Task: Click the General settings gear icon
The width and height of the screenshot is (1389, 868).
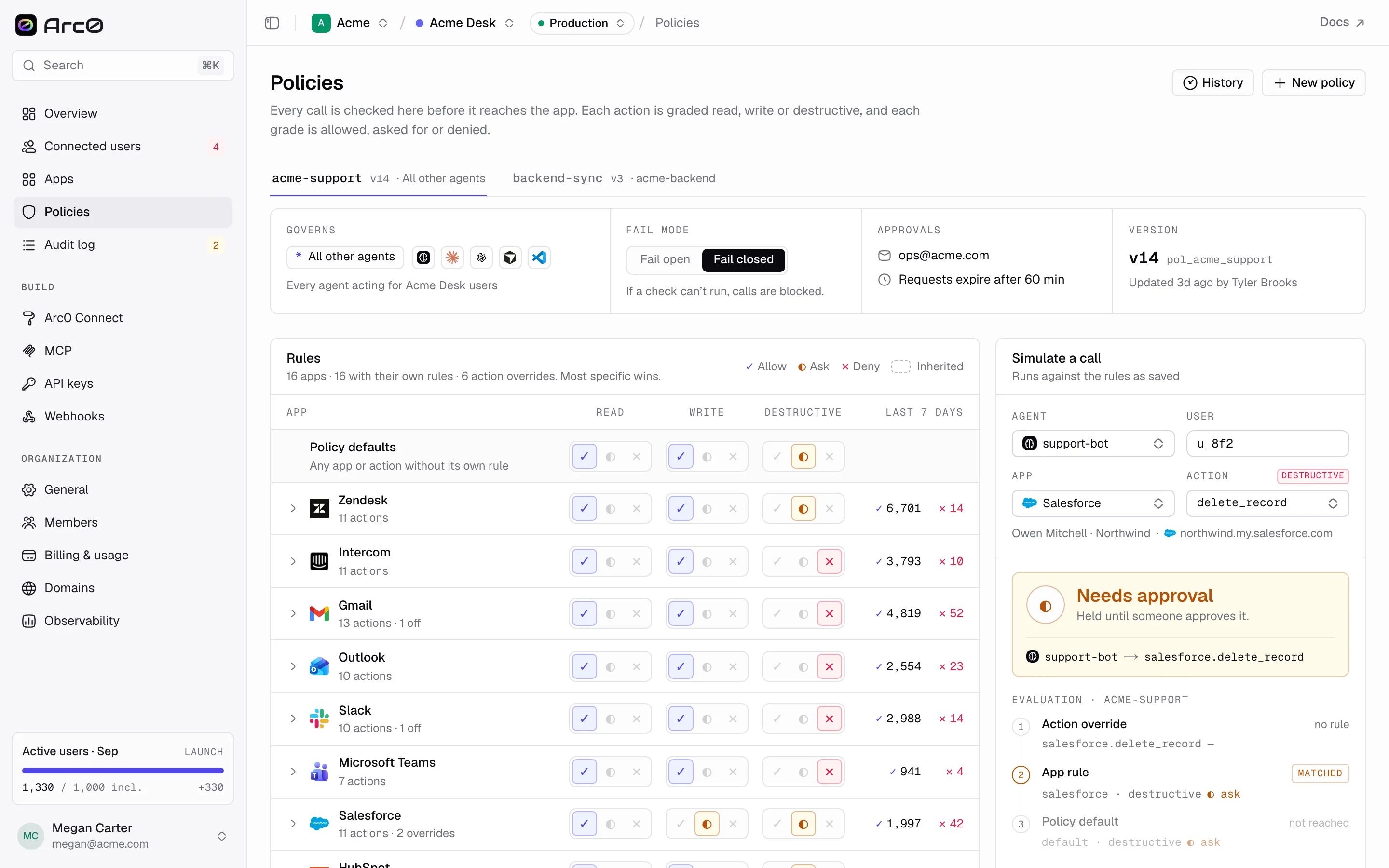Action: tap(29, 489)
